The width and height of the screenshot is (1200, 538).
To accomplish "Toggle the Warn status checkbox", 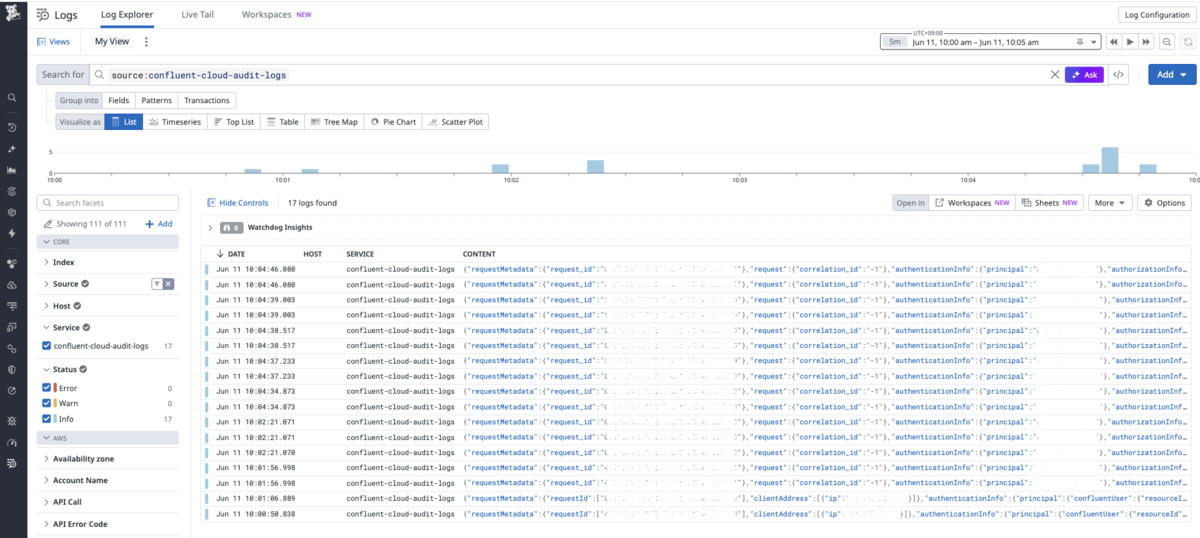I will pos(46,403).
